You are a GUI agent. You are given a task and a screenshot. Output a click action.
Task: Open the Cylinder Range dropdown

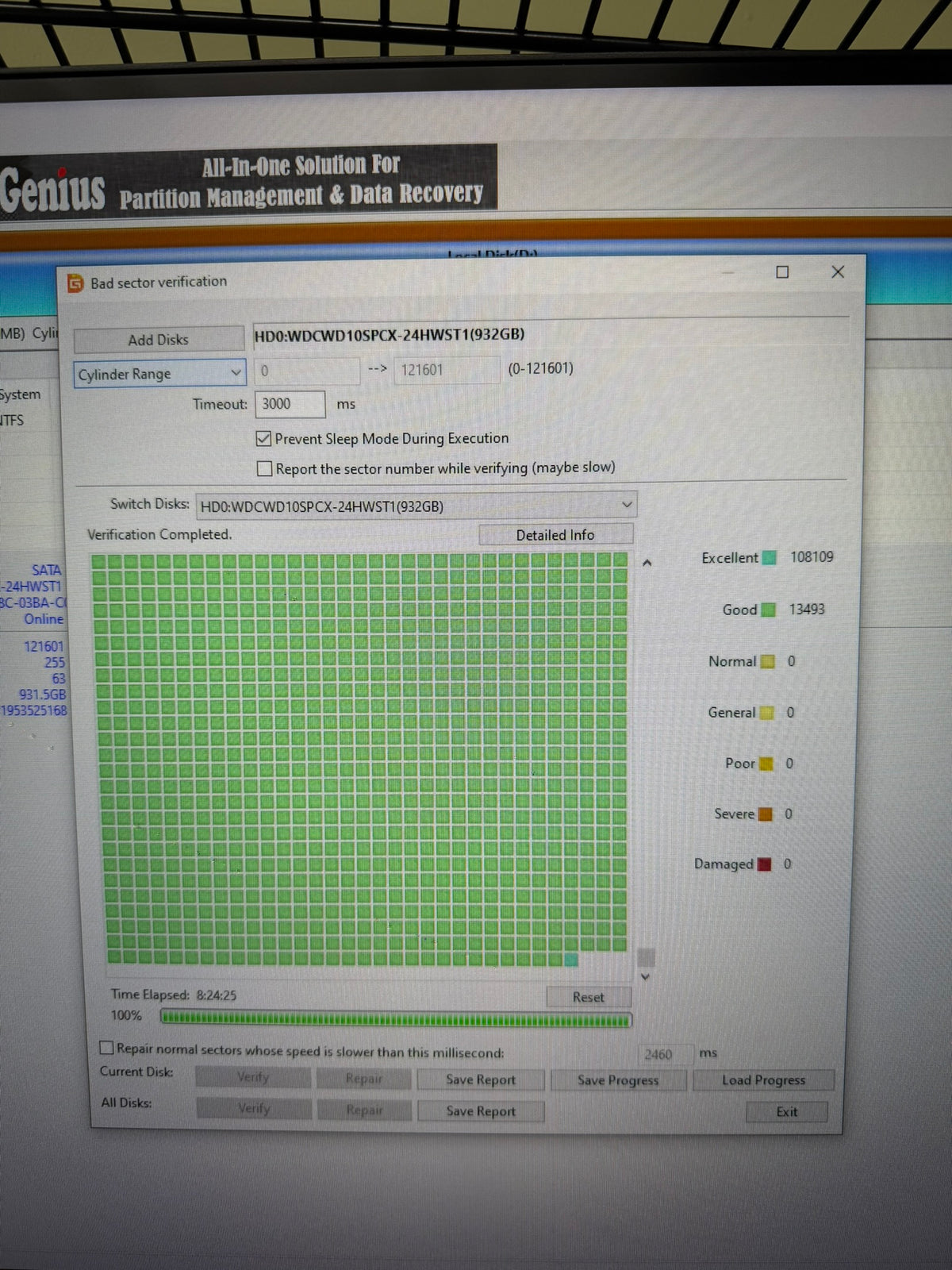[160, 374]
